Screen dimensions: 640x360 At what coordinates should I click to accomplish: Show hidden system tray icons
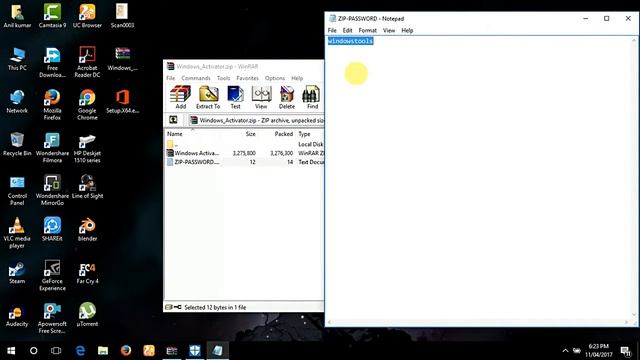click(565, 351)
